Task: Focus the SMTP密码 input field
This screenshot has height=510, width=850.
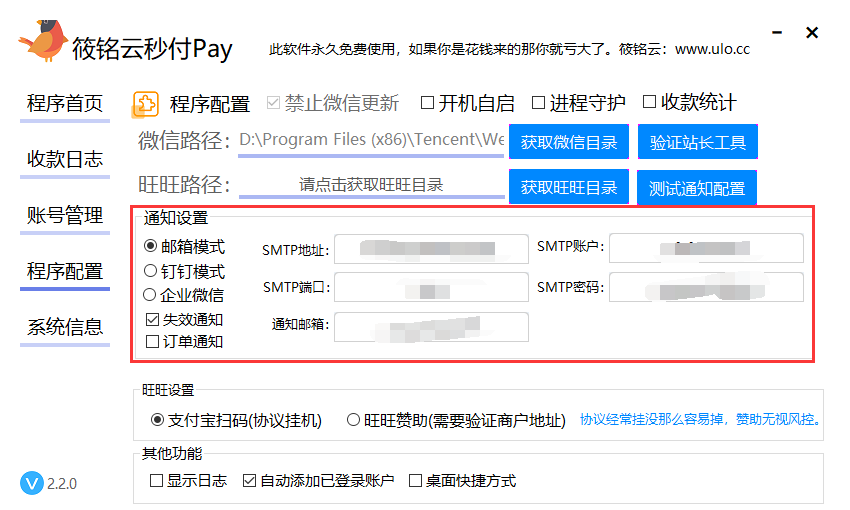Action: click(706, 287)
